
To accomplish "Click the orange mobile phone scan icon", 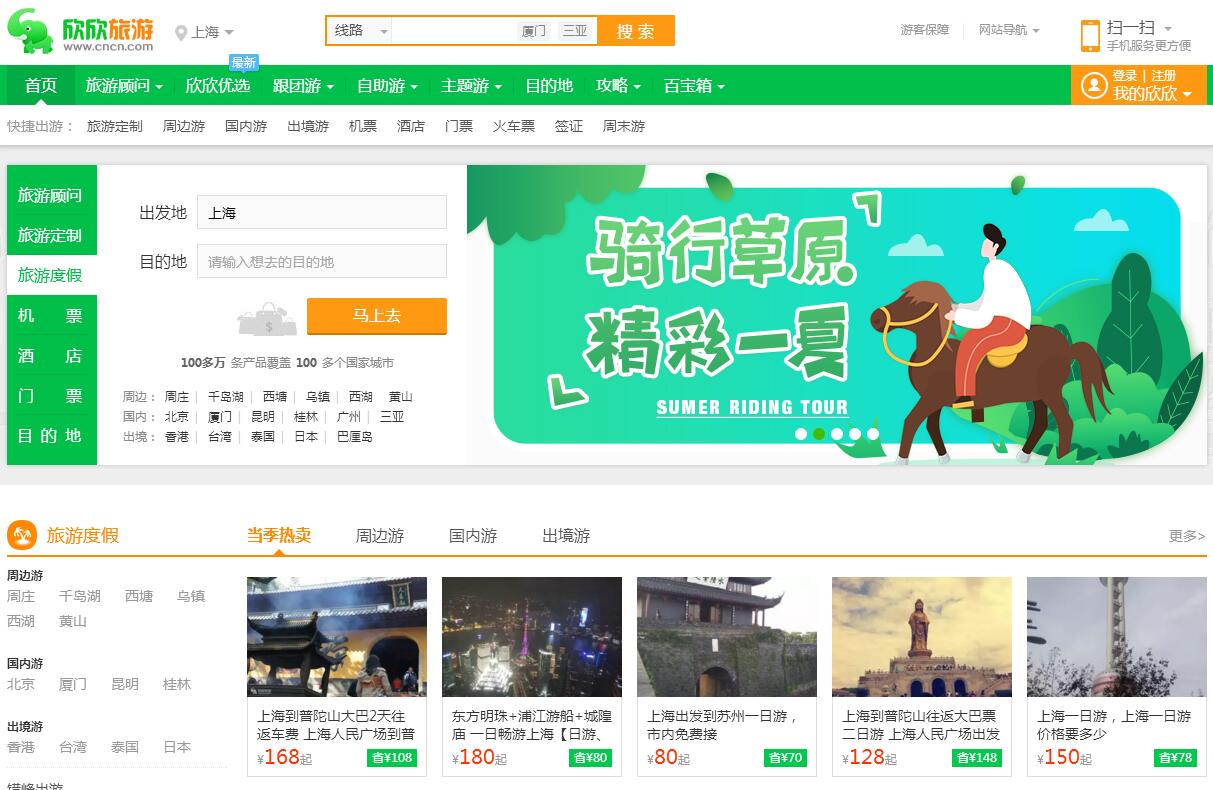I will tap(1090, 35).
